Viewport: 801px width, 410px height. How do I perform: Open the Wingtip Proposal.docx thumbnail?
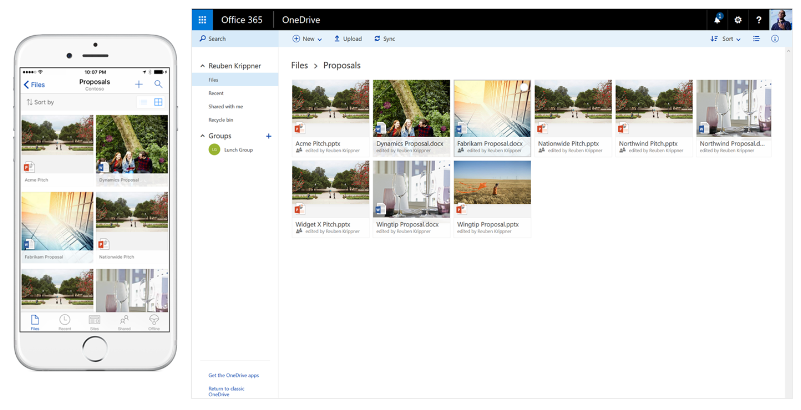[x=411, y=189]
